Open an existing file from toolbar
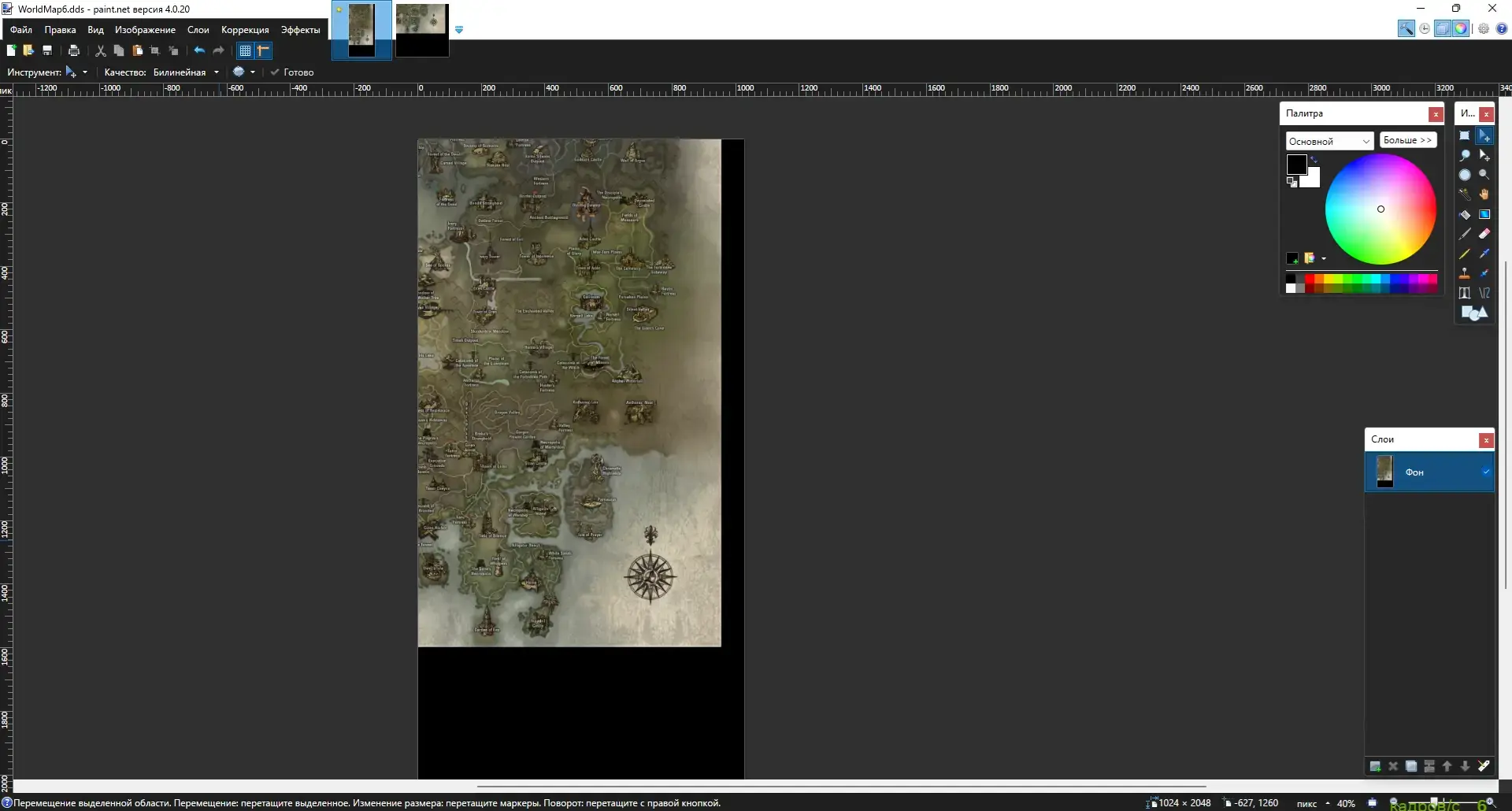This screenshot has width=1512, height=811. tap(28, 50)
